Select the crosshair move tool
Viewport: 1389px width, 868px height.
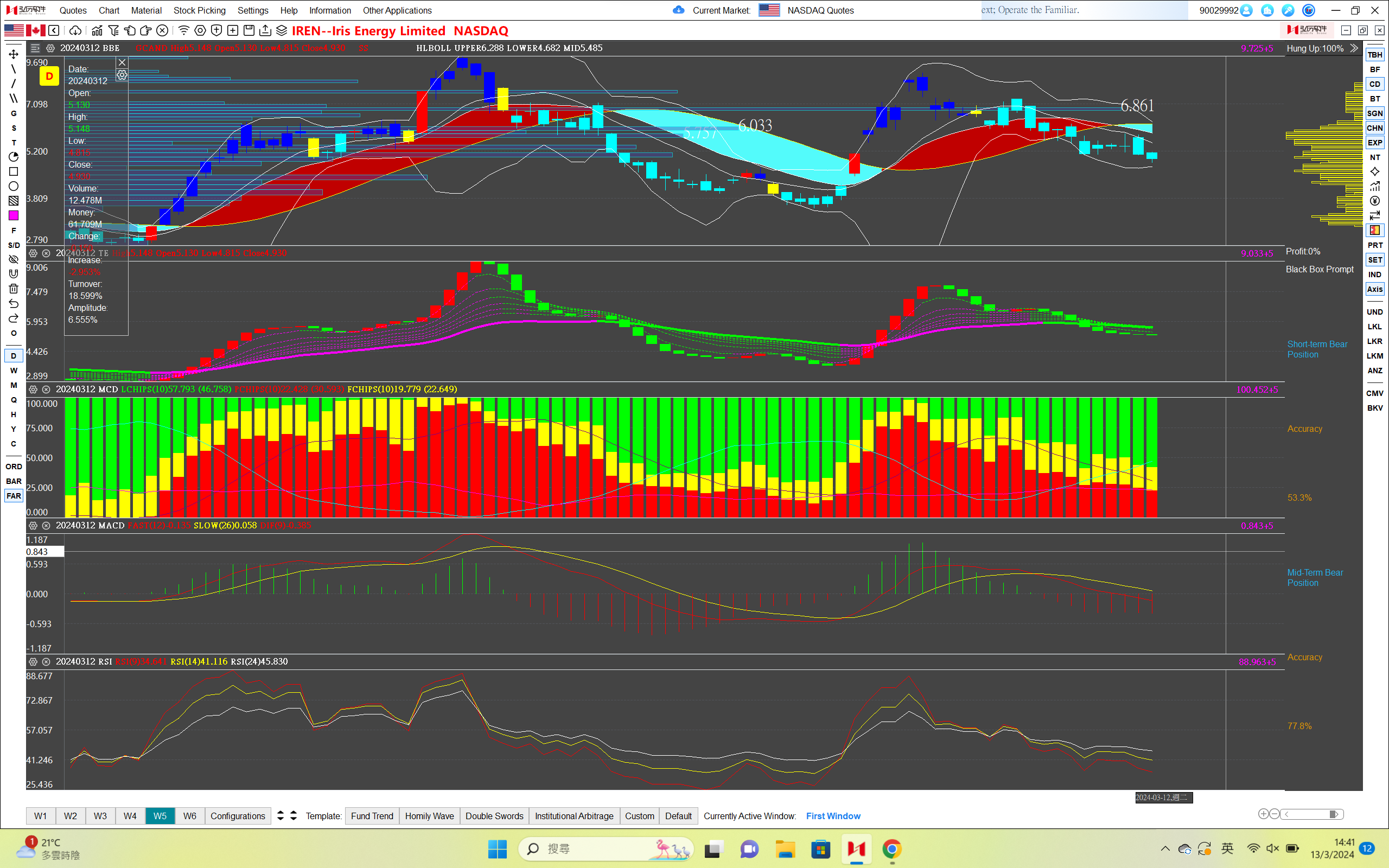(14, 54)
